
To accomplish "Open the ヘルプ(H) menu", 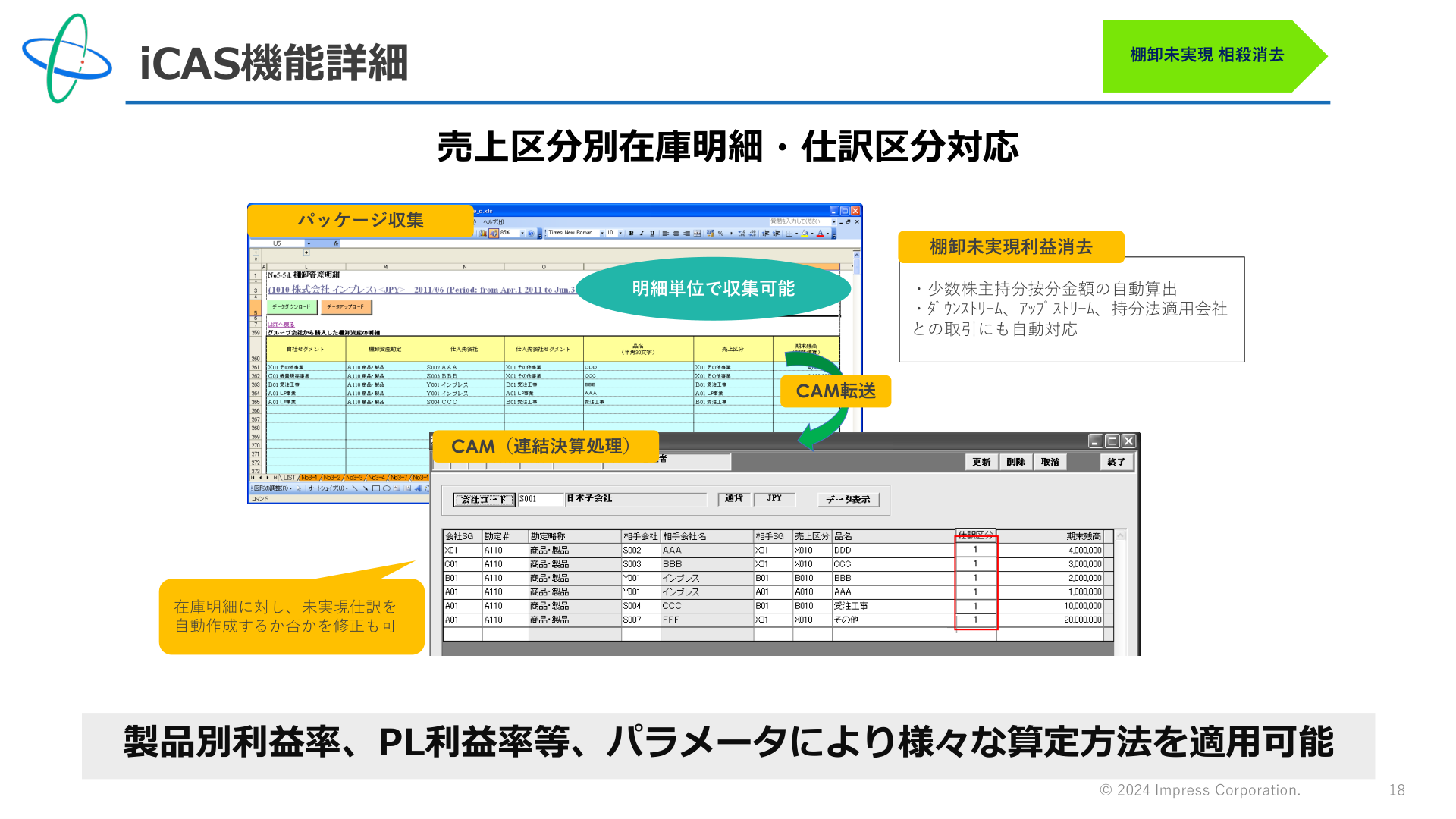I will click(x=494, y=221).
